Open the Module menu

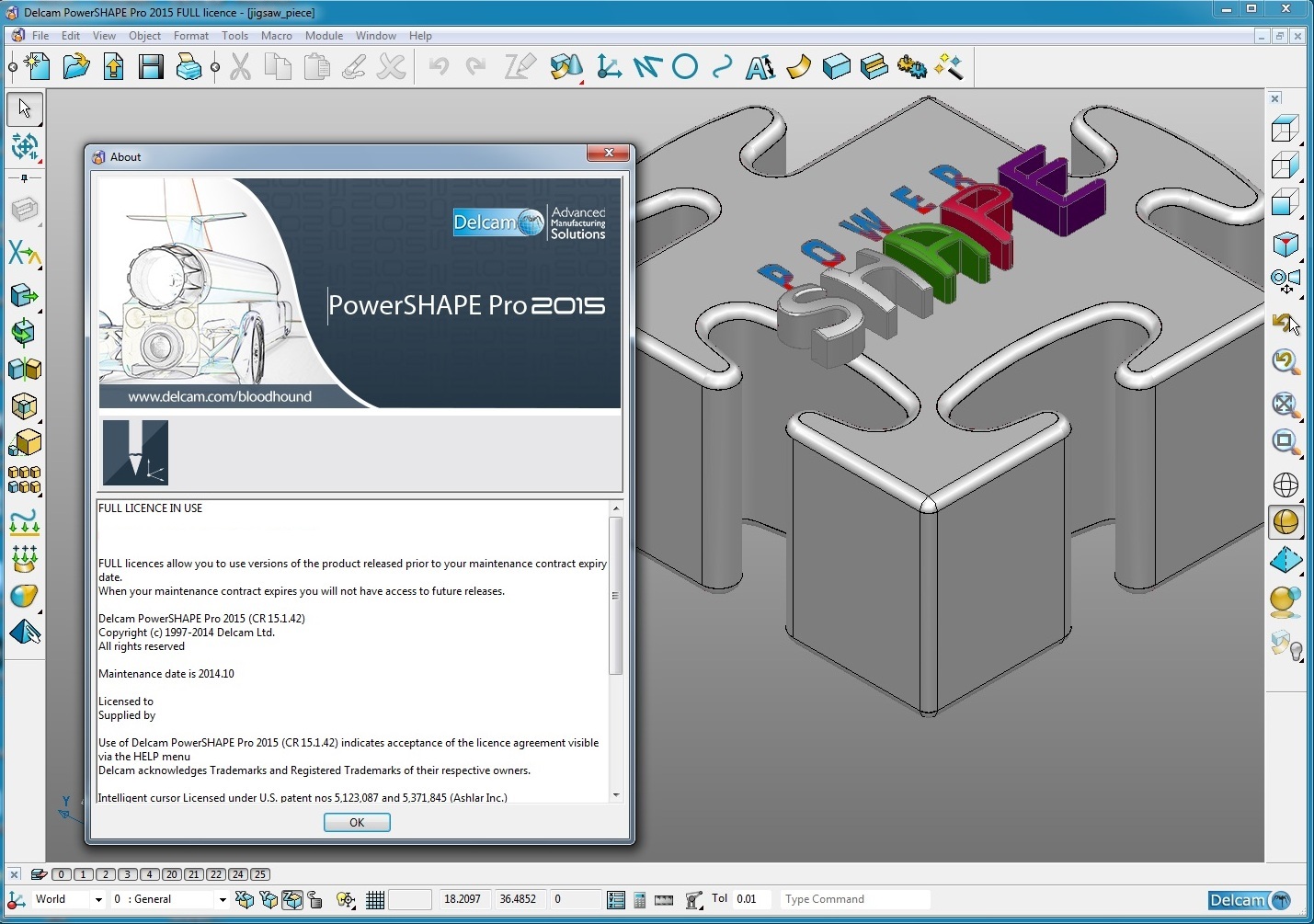324,36
